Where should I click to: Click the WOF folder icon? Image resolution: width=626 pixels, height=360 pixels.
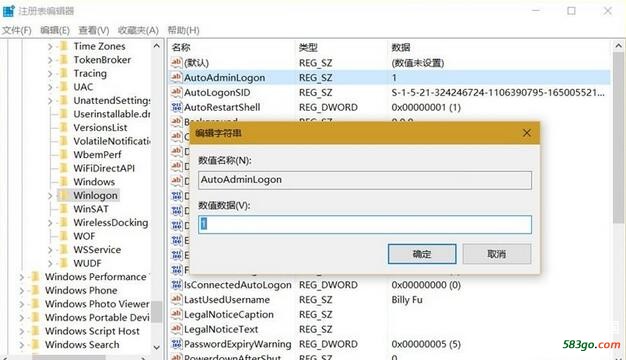(x=63, y=236)
